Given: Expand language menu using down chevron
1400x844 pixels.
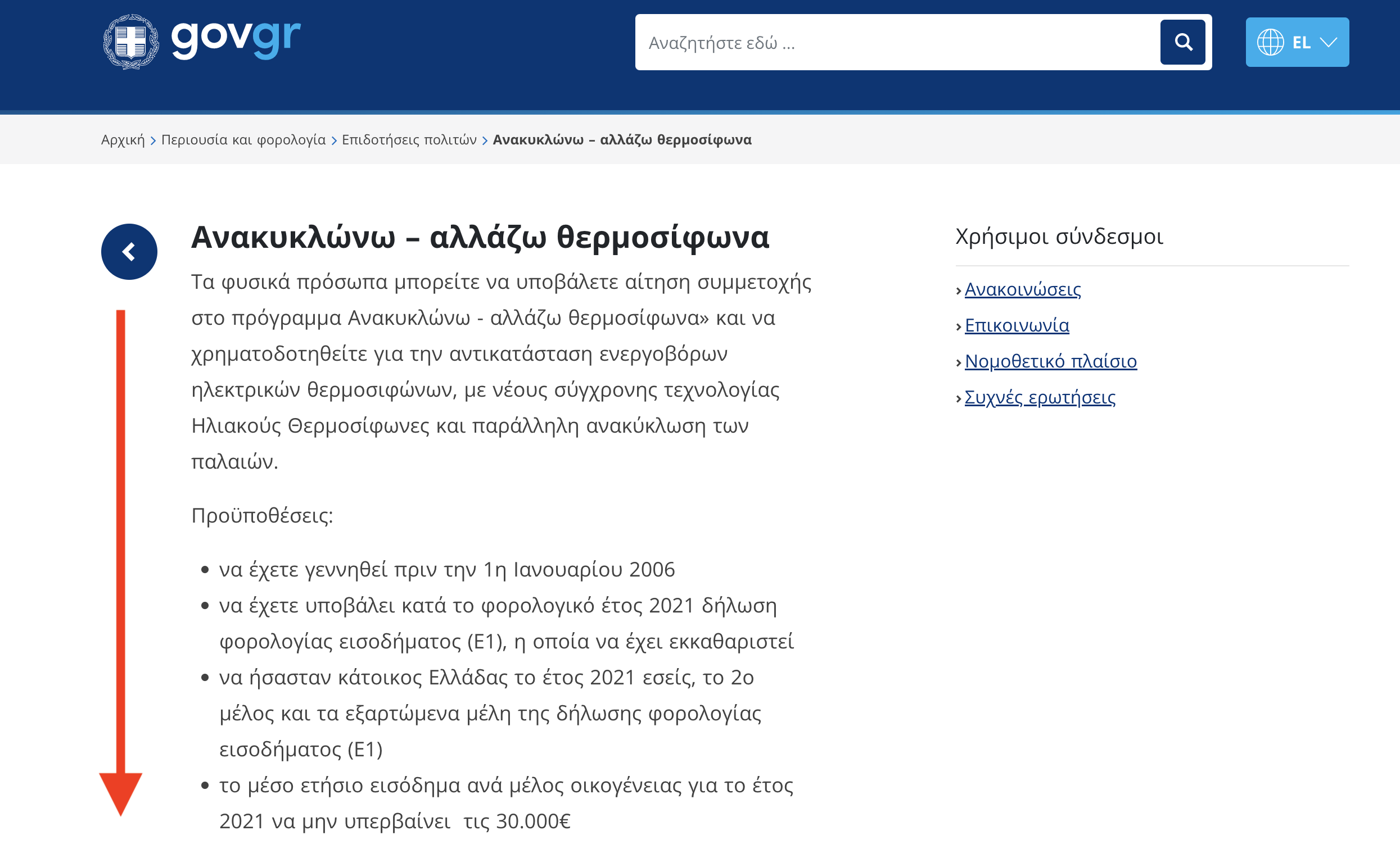Looking at the screenshot, I should point(1329,42).
